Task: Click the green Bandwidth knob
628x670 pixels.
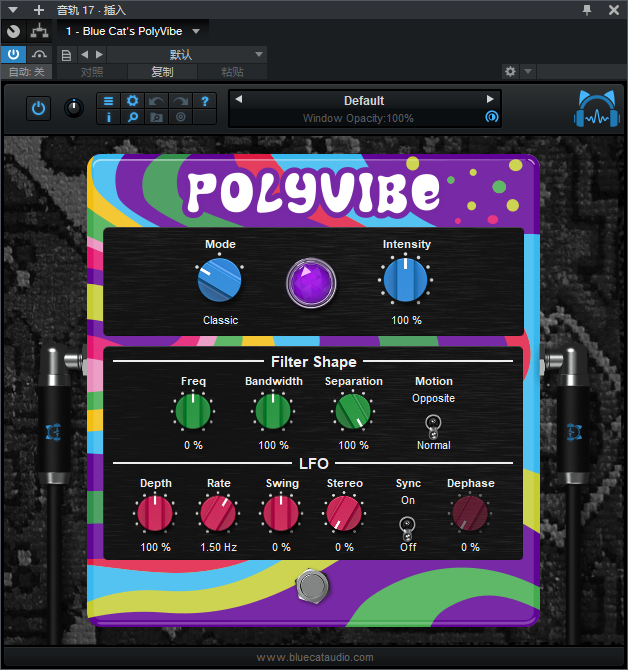Action: [273, 411]
